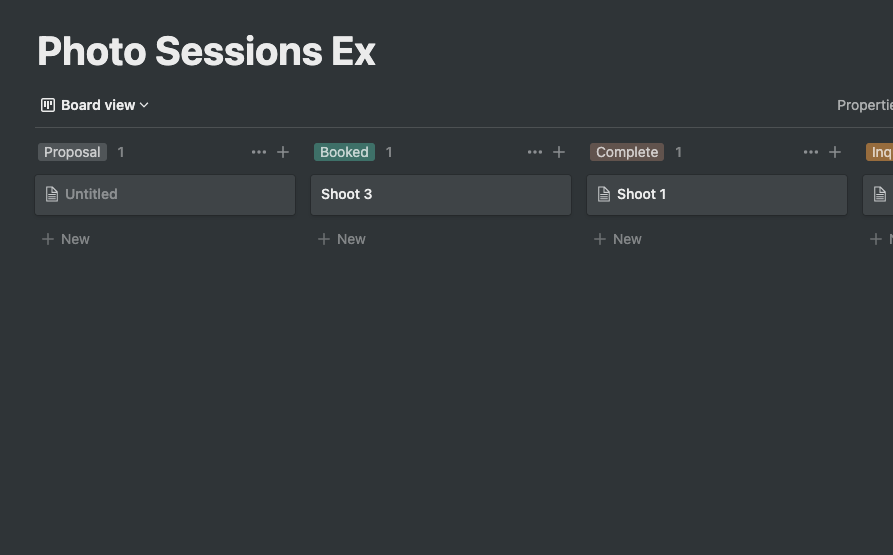Add card with Booked column plus icon

[559, 152]
